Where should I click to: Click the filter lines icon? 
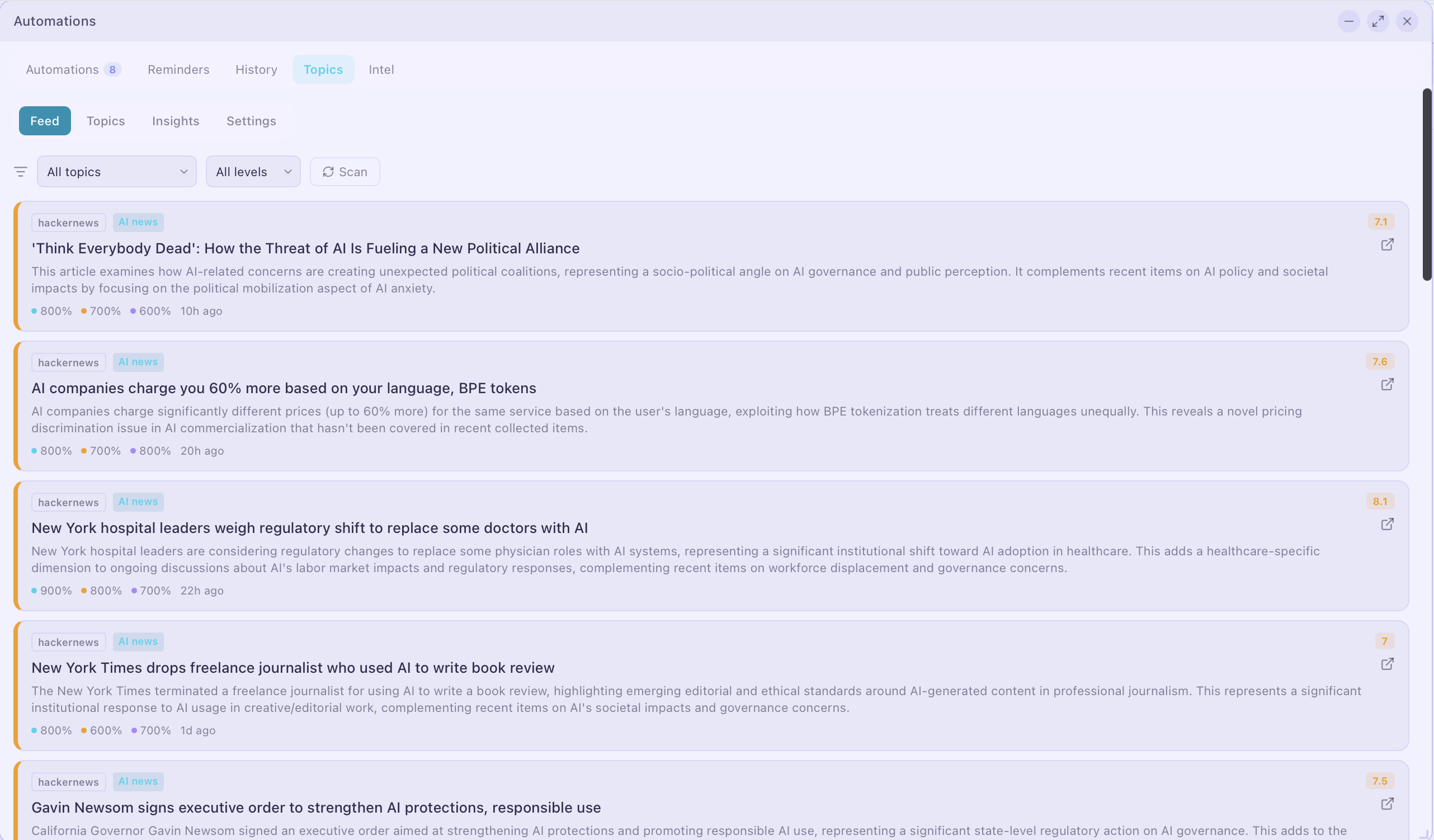point(21,171)
